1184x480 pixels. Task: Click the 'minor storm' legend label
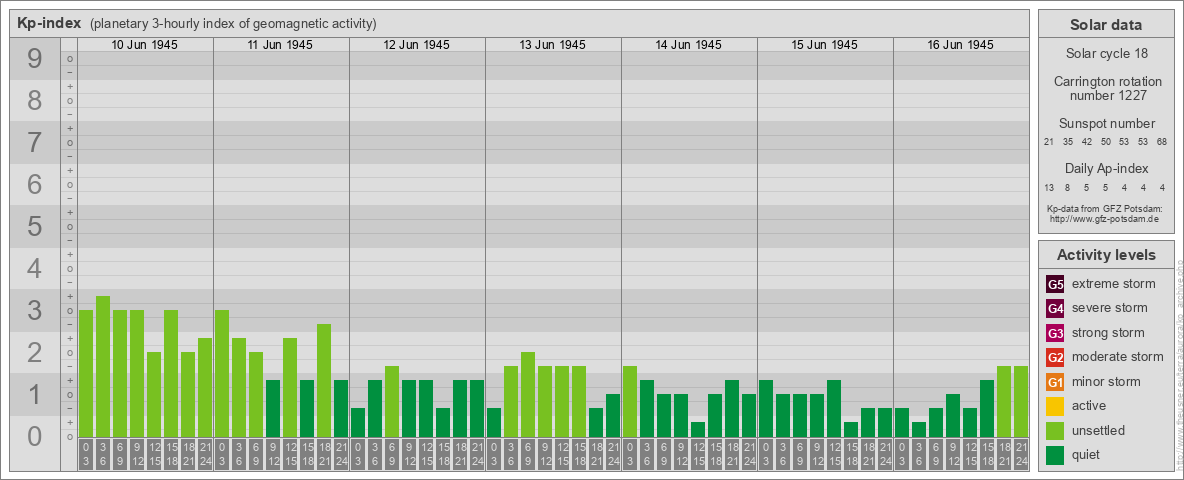[x=1106, y=381]
